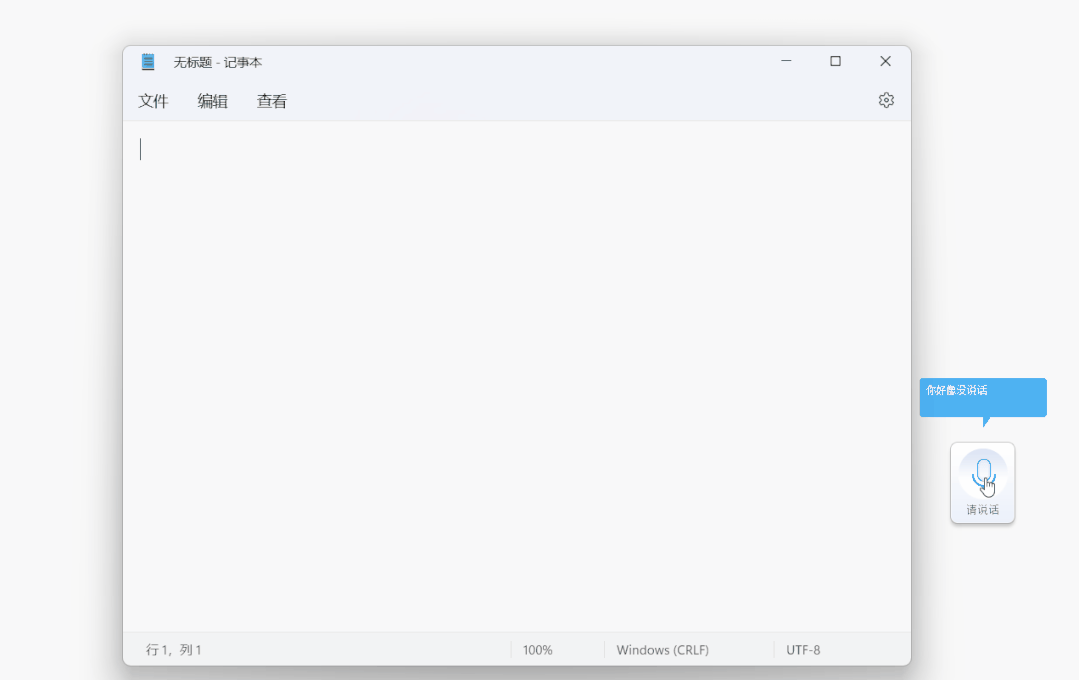Click empty menu bar space left of gear
Screen dimensions: 1079x680
[x=578, y=101]
